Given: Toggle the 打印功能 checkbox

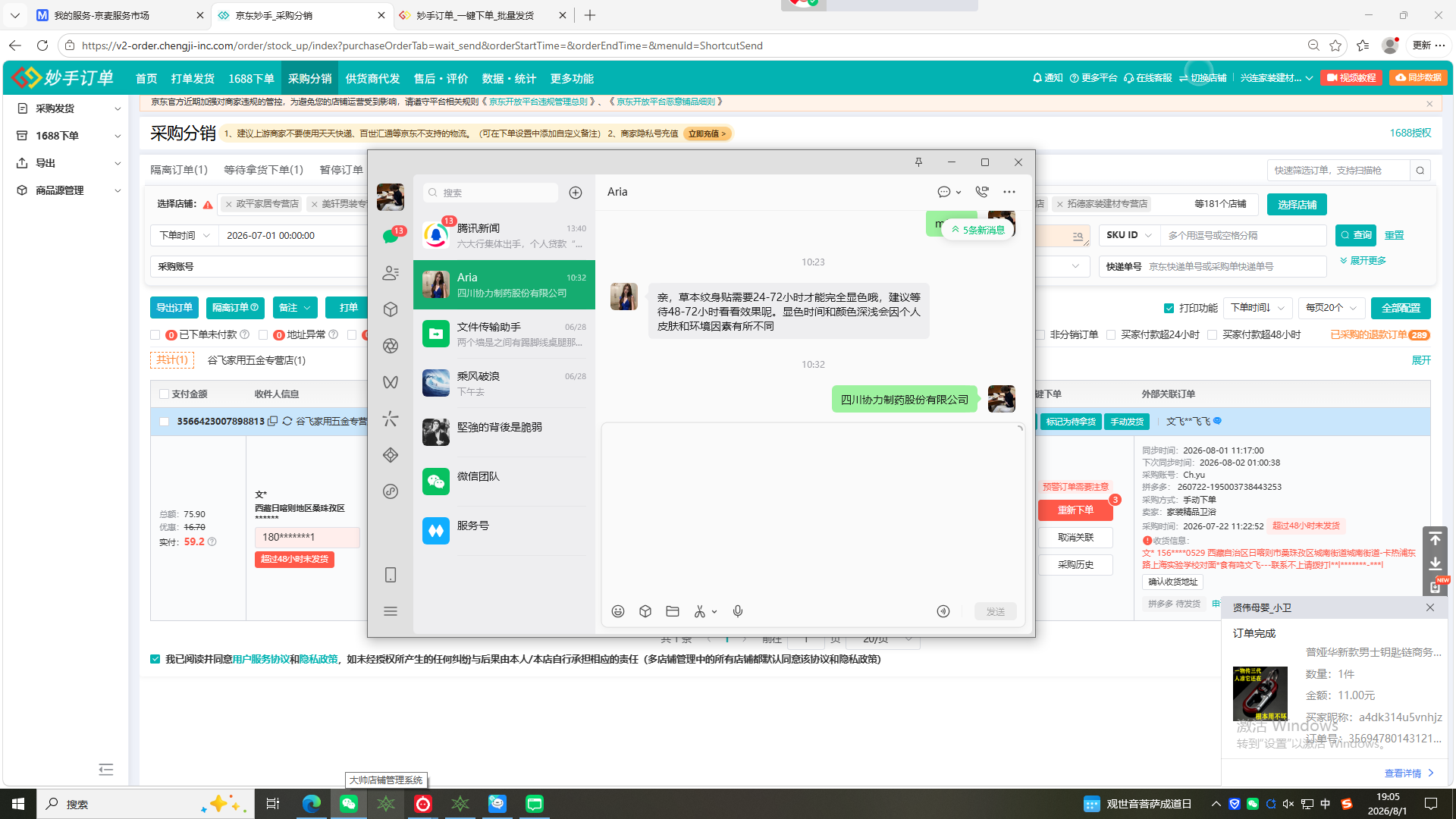Looking at the screenshot, I should click(1169, 308).
